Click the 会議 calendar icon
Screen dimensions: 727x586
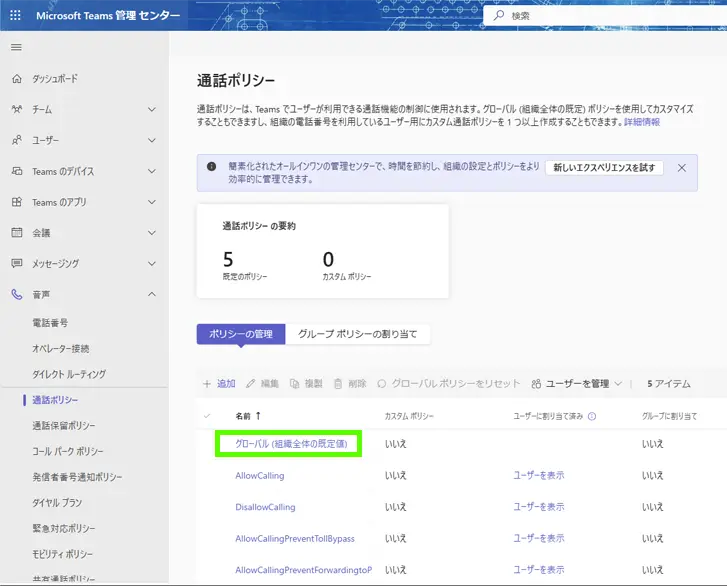pyautogui.click(x=17, y=232)
